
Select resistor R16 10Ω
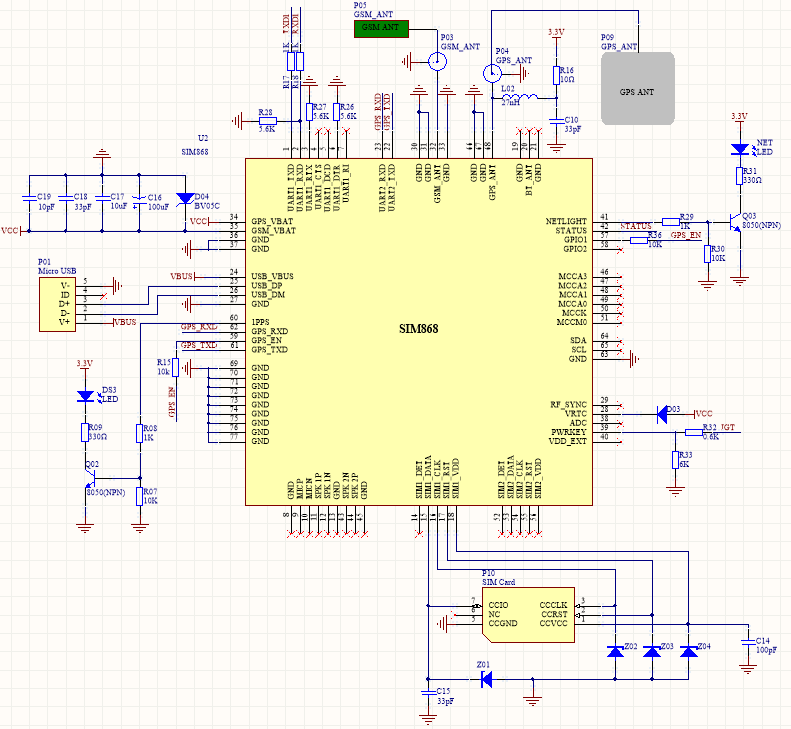(x=556, y=75)
